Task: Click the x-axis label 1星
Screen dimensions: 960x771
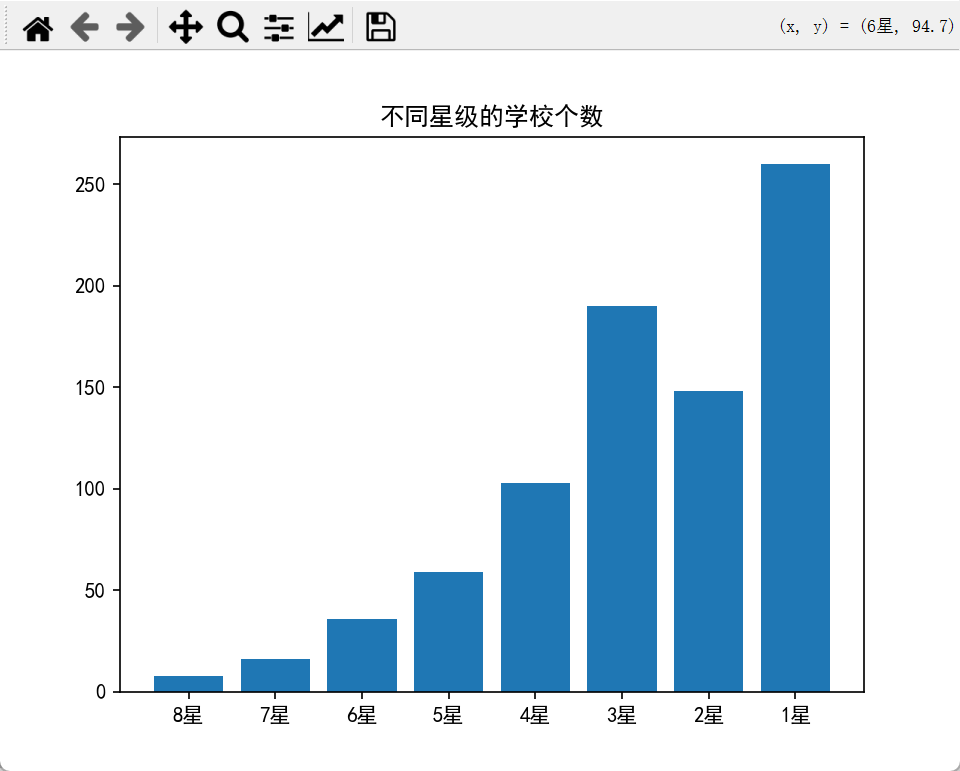Action: tap(795, 715)
